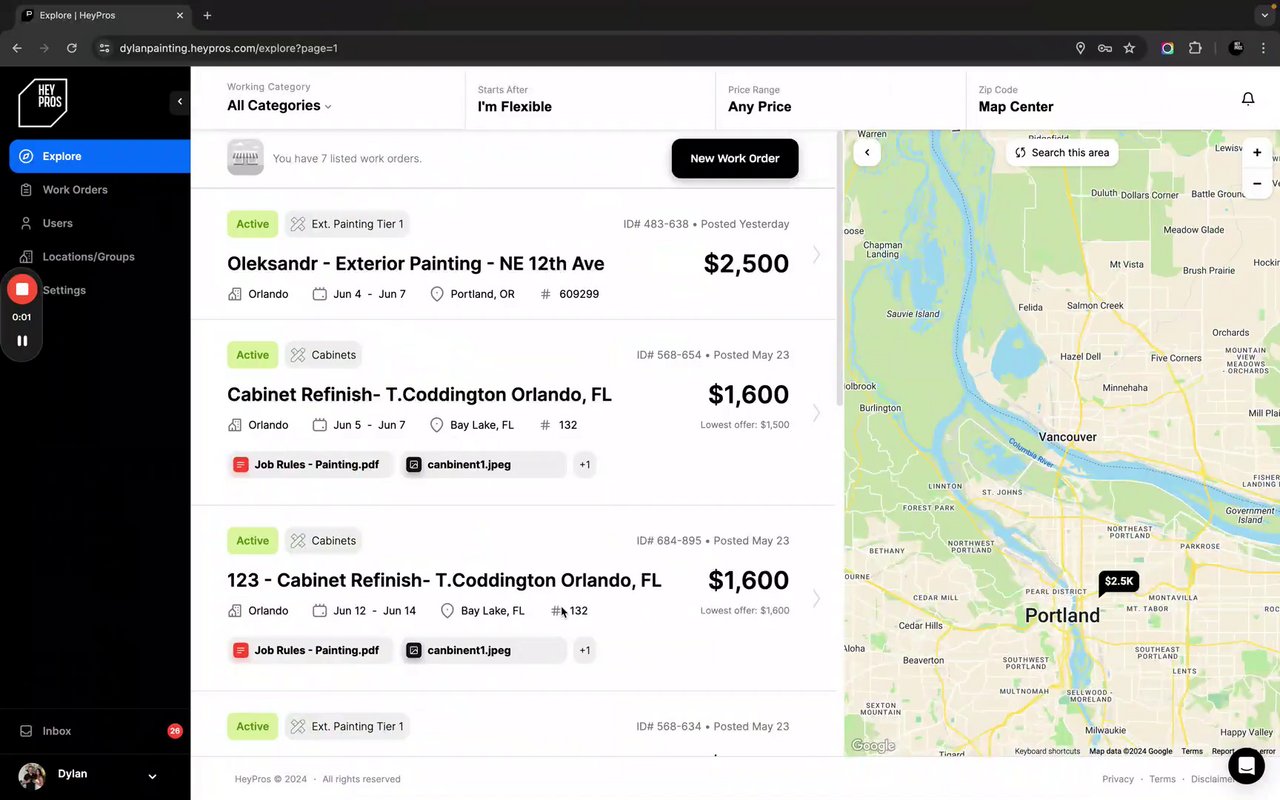Image resolution: width=1280 pixels, height=800 pixels.
Task: Click Ext. Painting Tier 1 tag on Oleksandr order
Action: click(x=347, y=224)
